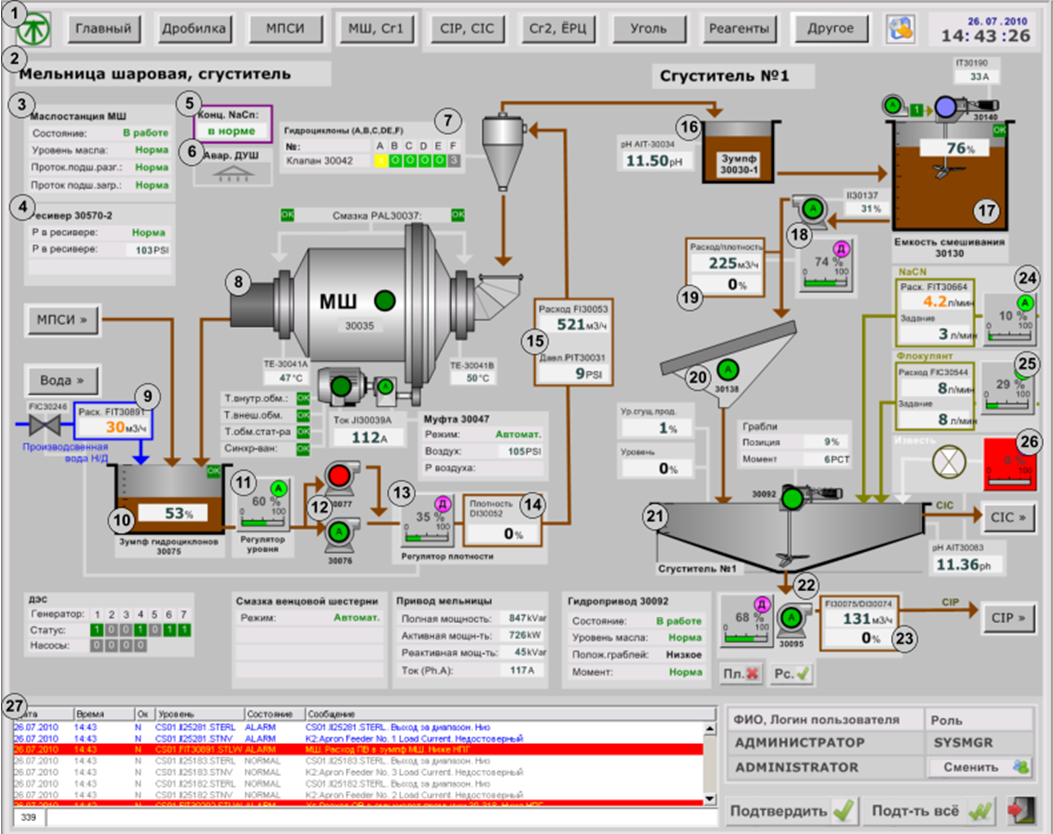The width and height of the screenshot is (1053, 834).
Task: Toggle hydrocyclone valve C status box
Action: point(410,160)
